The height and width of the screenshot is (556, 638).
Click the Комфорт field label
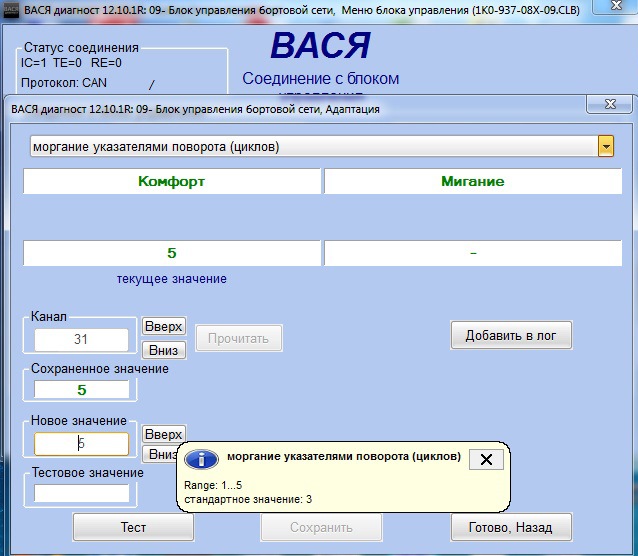(x=171, y=181)
